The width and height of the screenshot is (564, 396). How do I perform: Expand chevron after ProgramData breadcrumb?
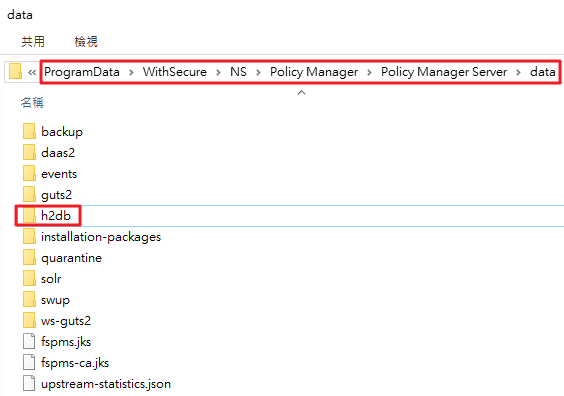click(131, 72)
